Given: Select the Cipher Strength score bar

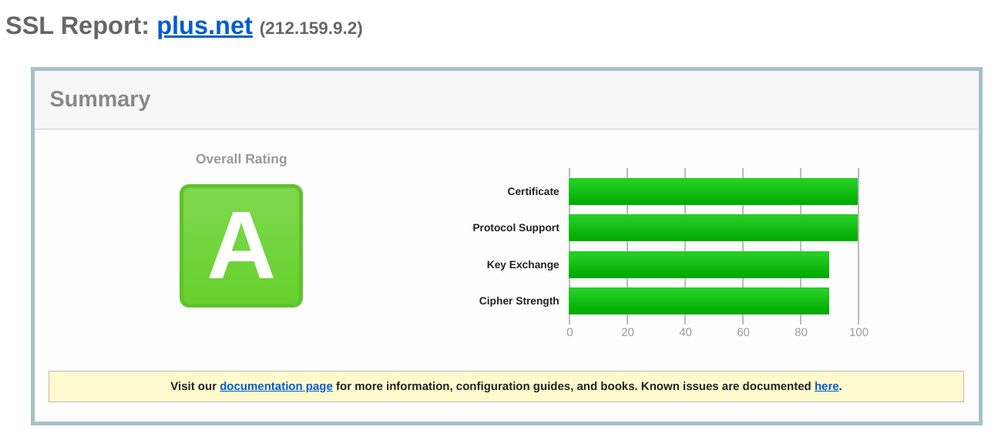Looking at the screenshot, I should point(699,301).
